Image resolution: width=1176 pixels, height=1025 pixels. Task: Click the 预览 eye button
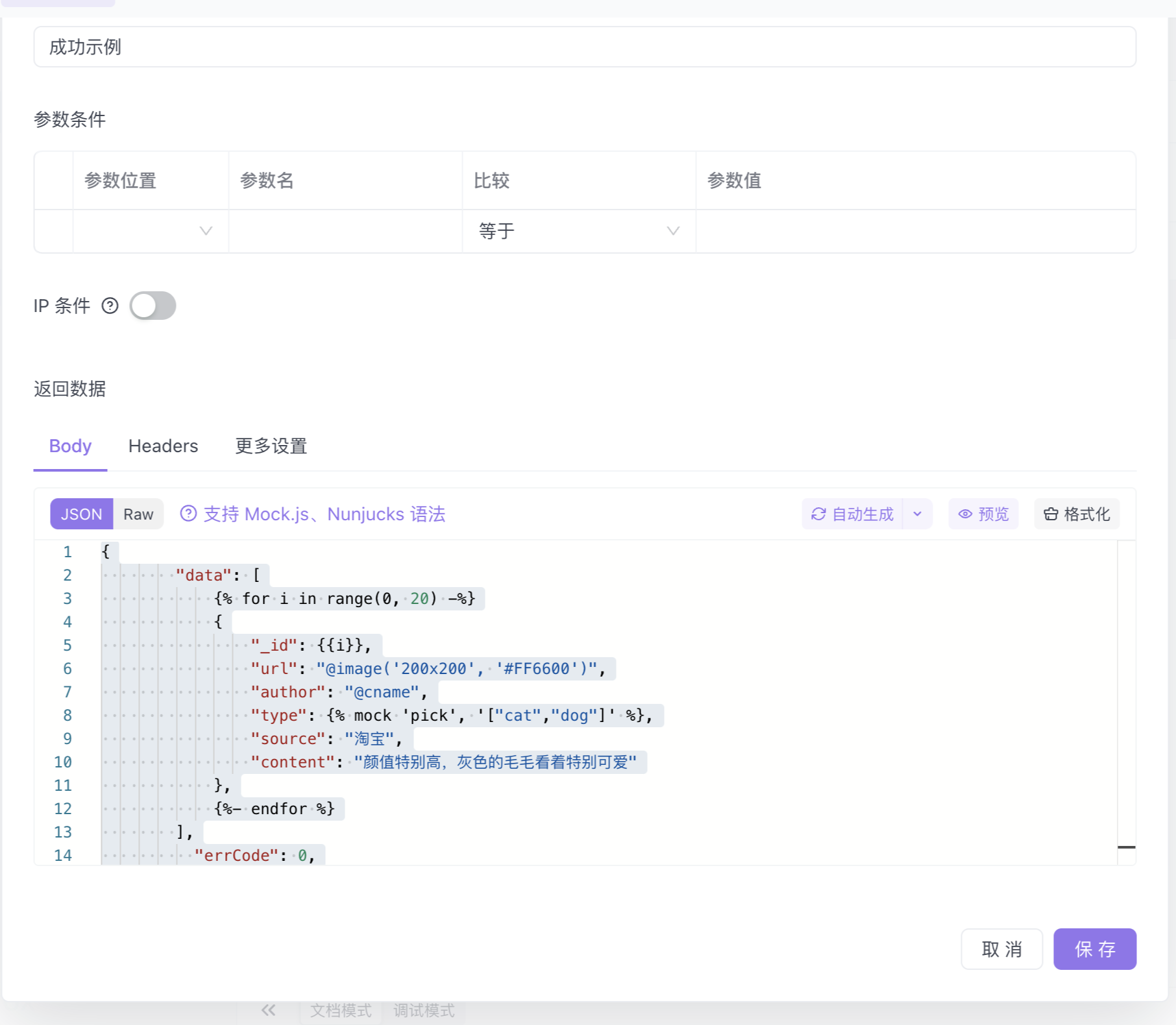click(x=983, y=514)
